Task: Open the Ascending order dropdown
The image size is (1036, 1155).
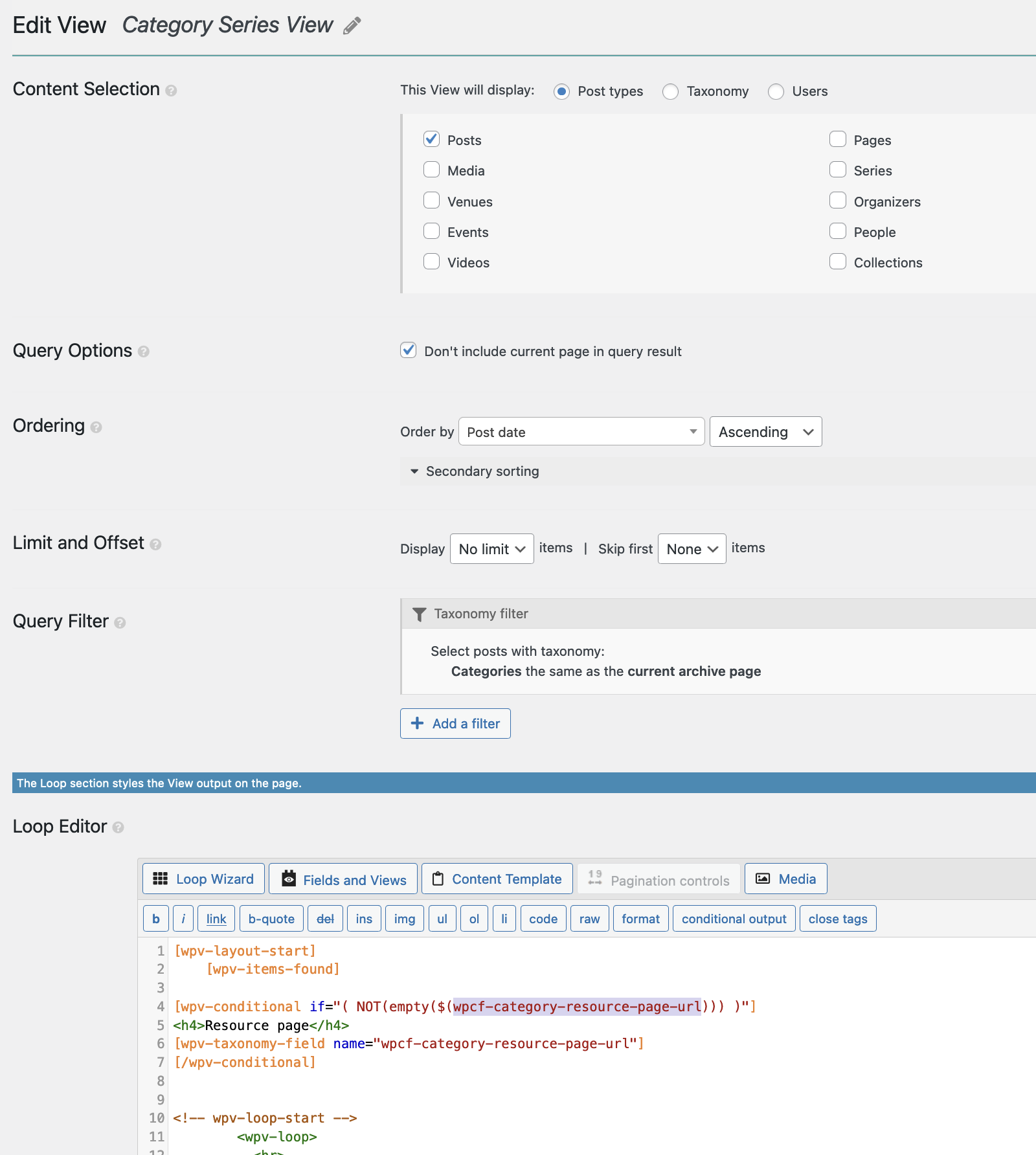Action: pyautogui.click(x=766, y=432)
